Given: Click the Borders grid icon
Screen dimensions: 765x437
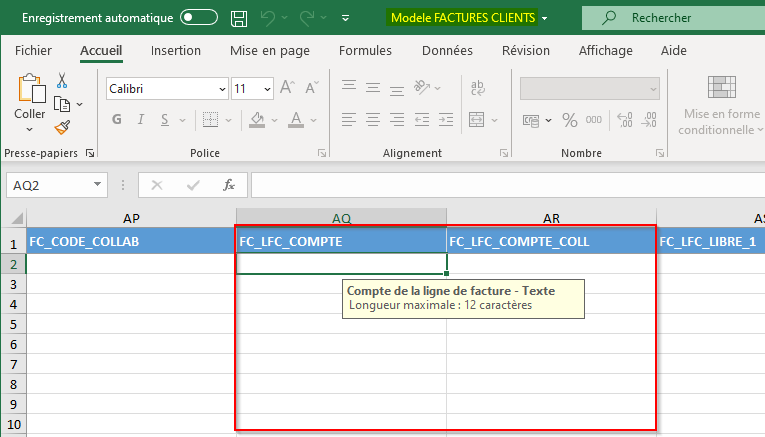Looking at the screenshot, I should click(x=210, y=119).
